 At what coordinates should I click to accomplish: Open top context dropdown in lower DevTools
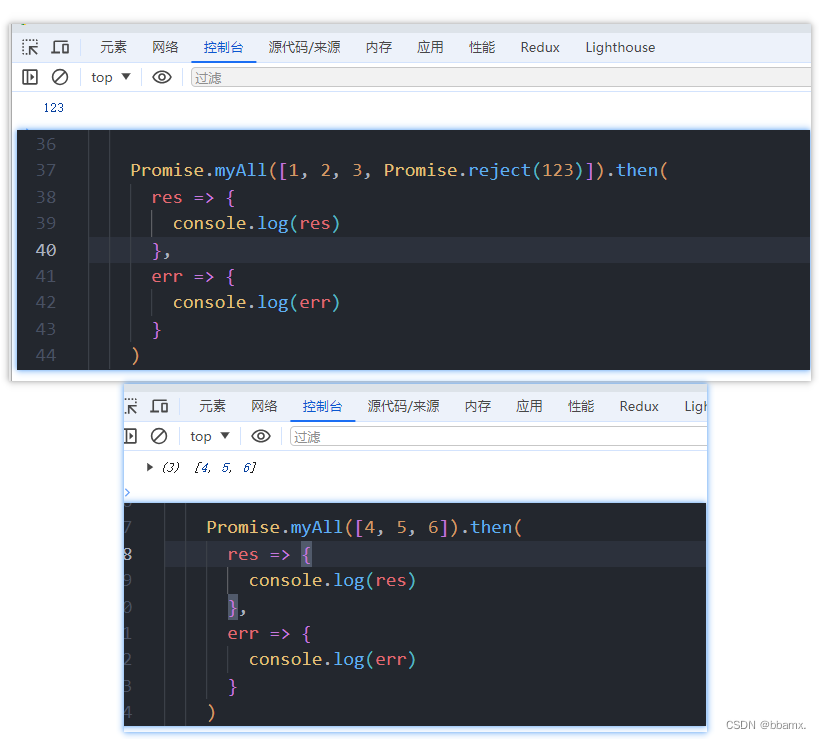click(x=209, y=436)
